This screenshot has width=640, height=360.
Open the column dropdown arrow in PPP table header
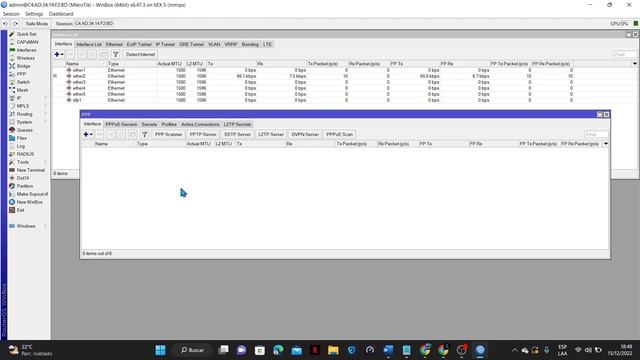click(x=606, y=144)
